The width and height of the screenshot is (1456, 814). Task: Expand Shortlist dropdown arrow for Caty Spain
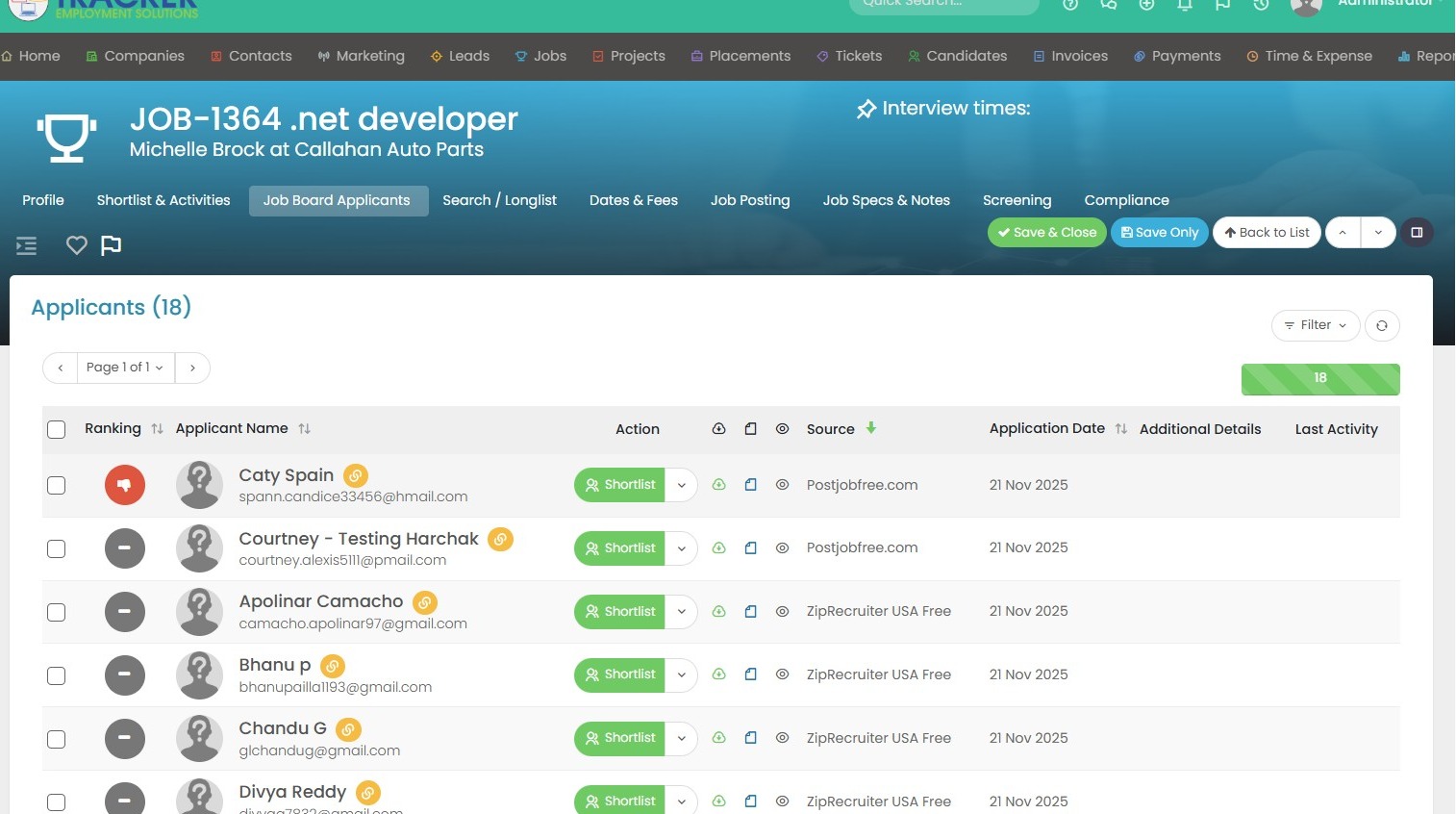pyautogui.click(x=681, y=485)
